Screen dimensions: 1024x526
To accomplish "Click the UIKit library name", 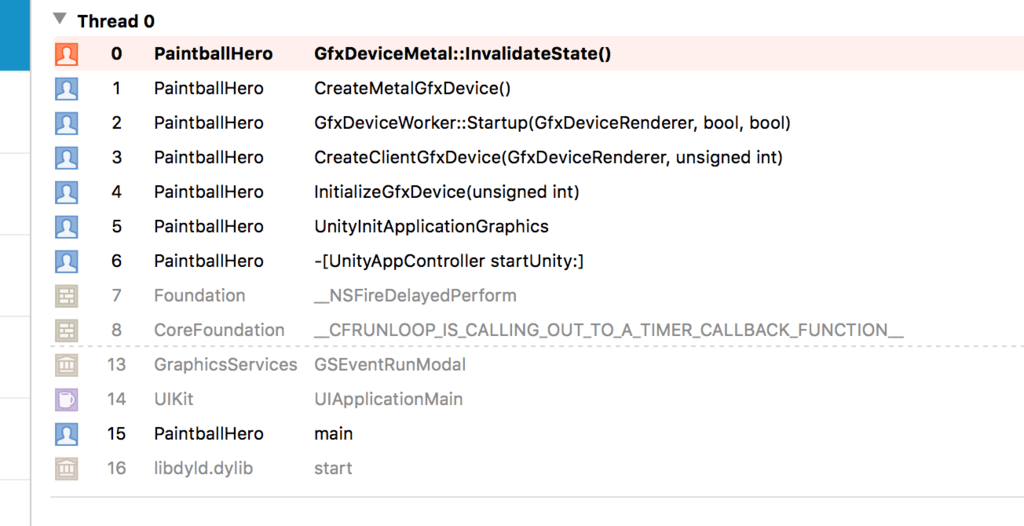I will click(x=174, y=399).
